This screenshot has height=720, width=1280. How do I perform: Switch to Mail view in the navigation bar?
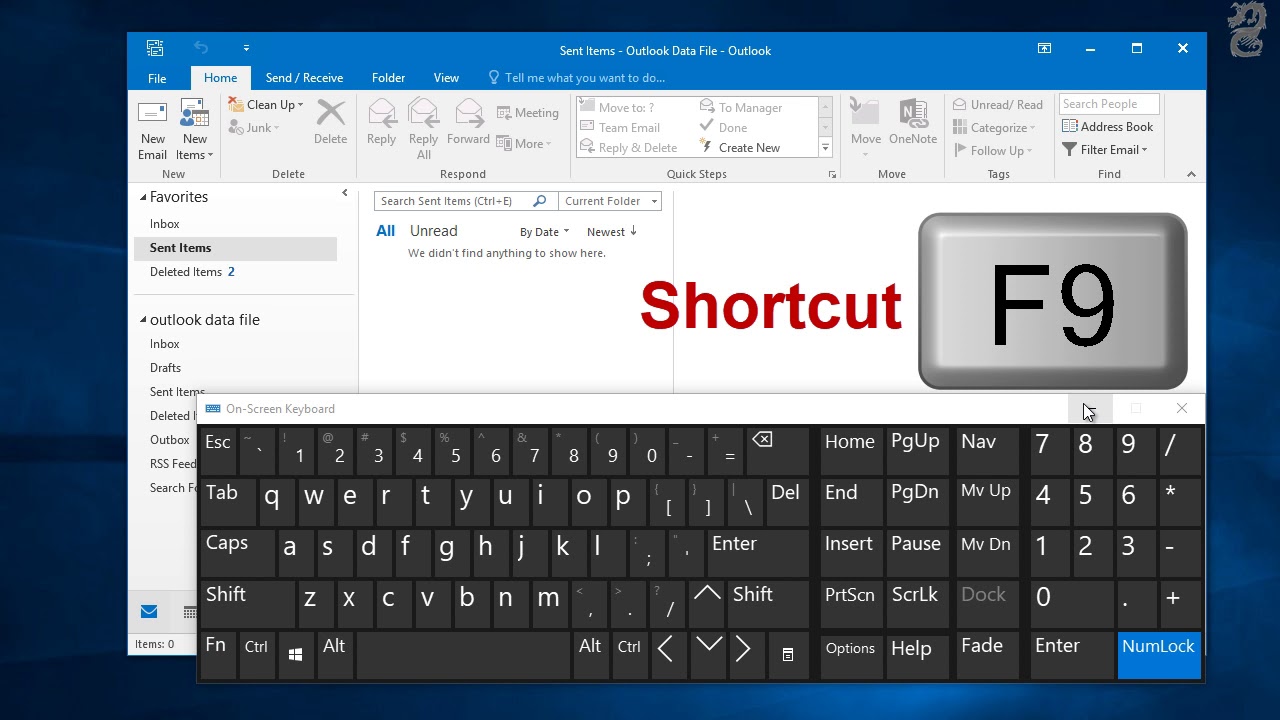(149, 612)
